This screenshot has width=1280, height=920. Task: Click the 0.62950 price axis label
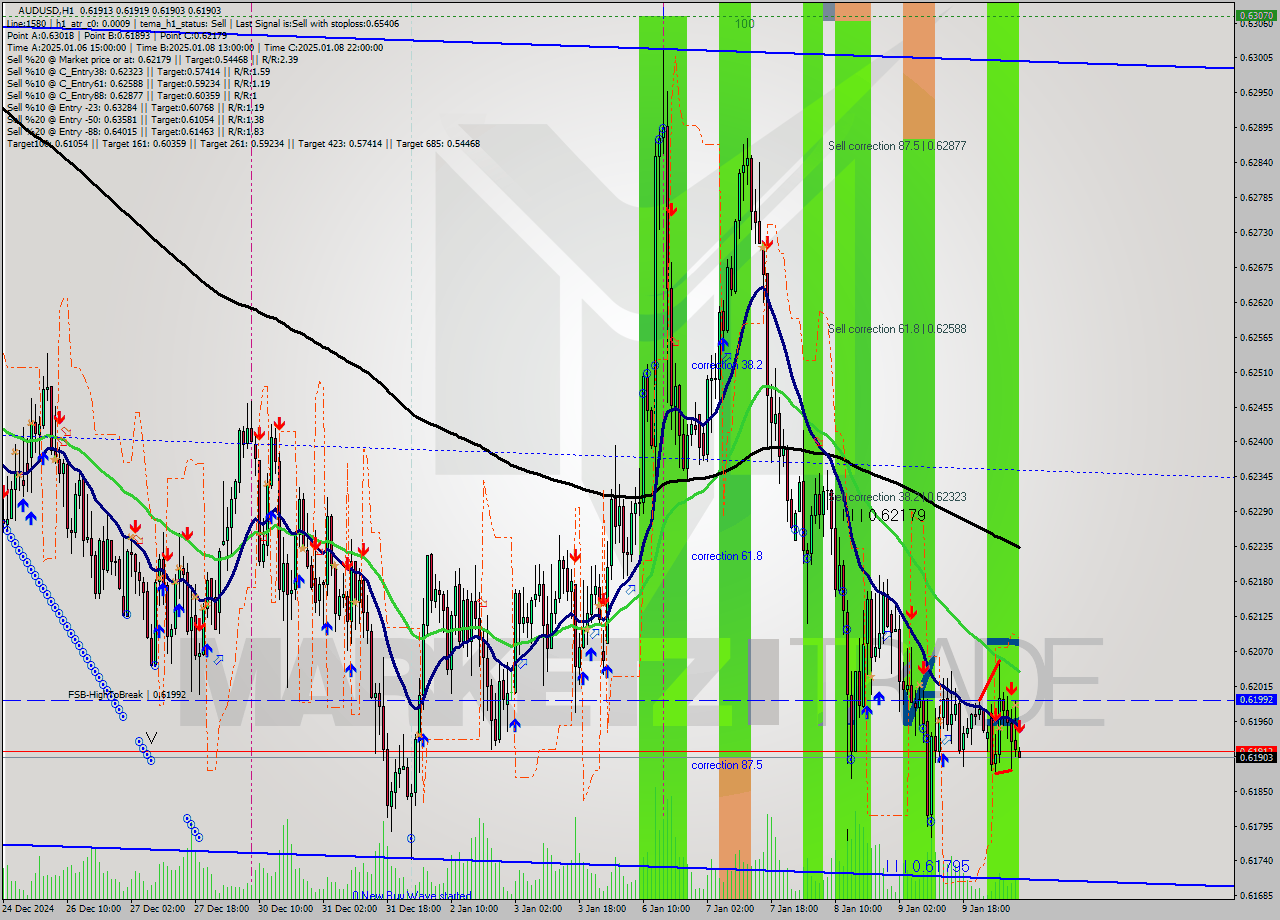click(x=1256, y=93)
